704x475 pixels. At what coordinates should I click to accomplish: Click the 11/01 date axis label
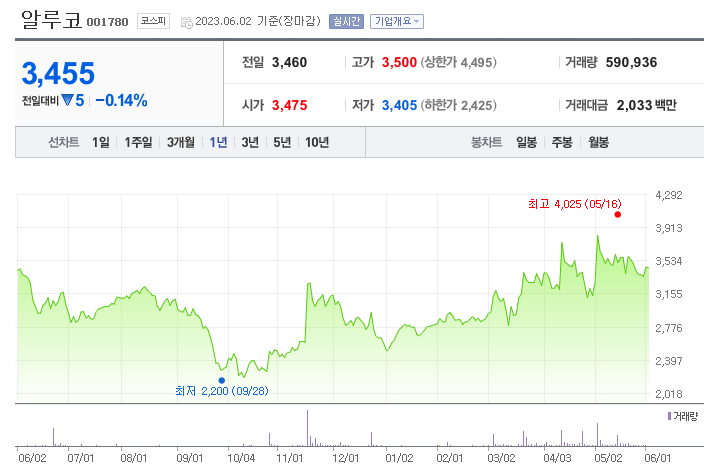tap(290, 458)
